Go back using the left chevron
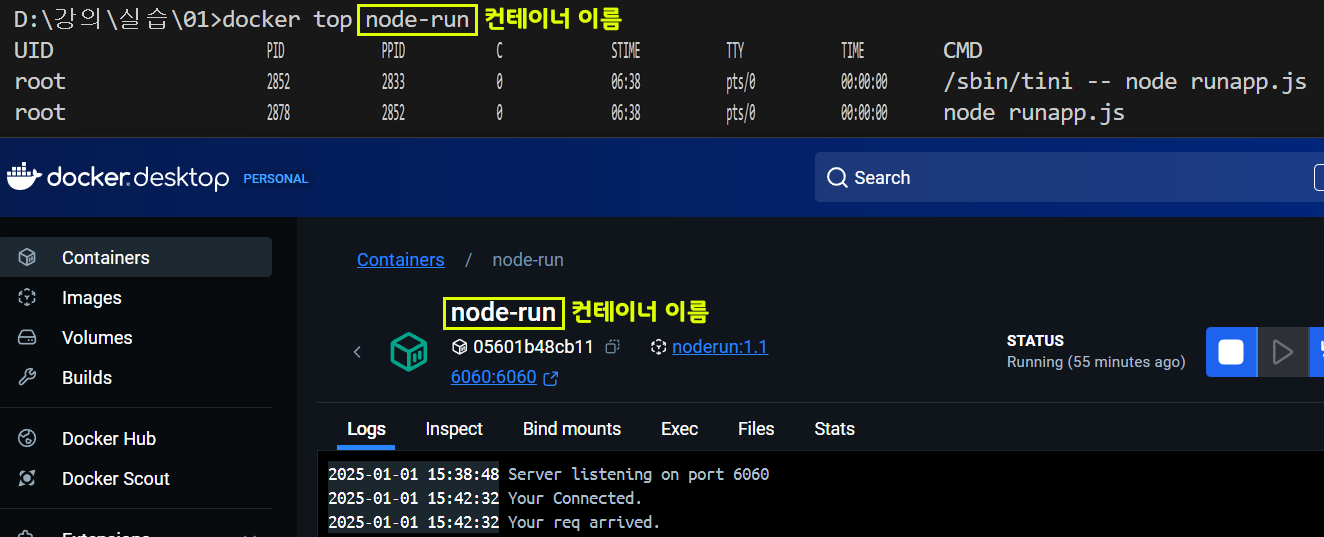 pos(357,351)
